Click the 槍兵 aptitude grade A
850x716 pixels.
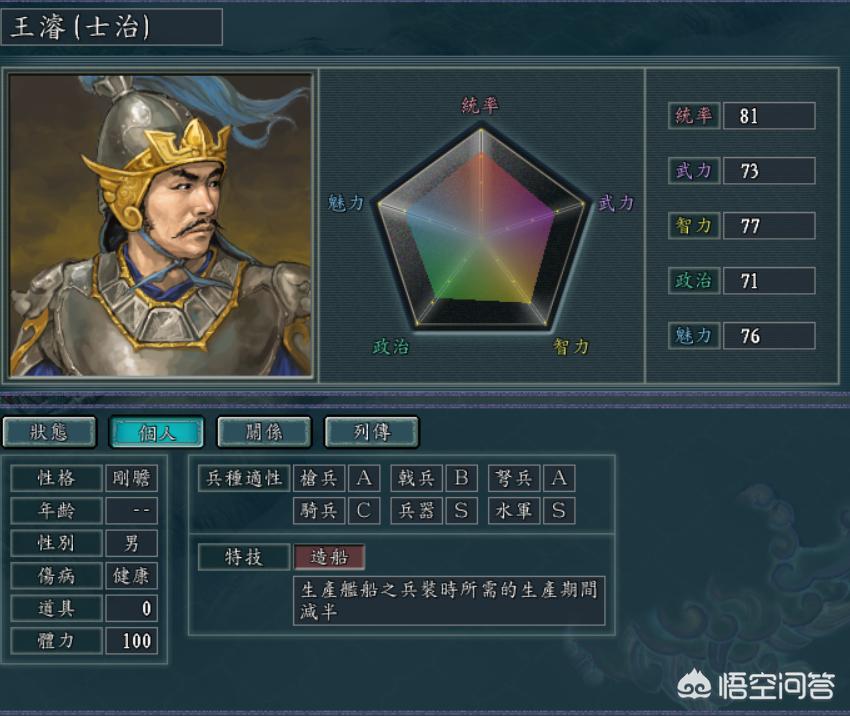click(x=364, y=478)
